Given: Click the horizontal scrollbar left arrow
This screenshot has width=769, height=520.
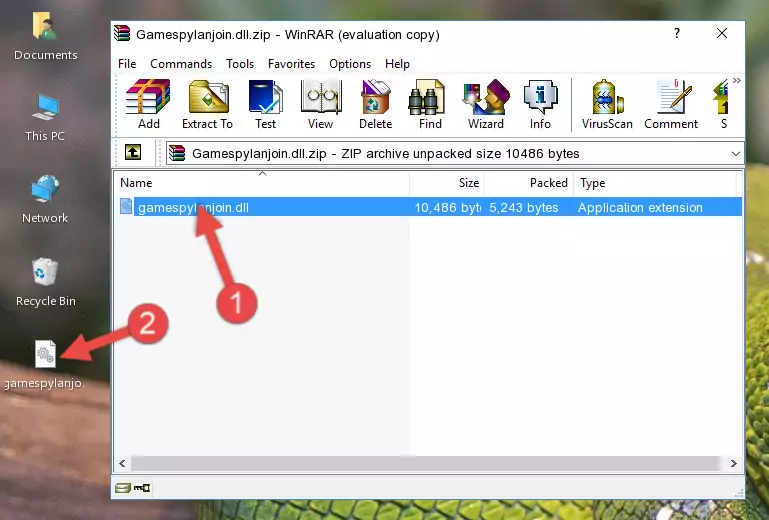Looking at the screenshot, I should (122, 463).
